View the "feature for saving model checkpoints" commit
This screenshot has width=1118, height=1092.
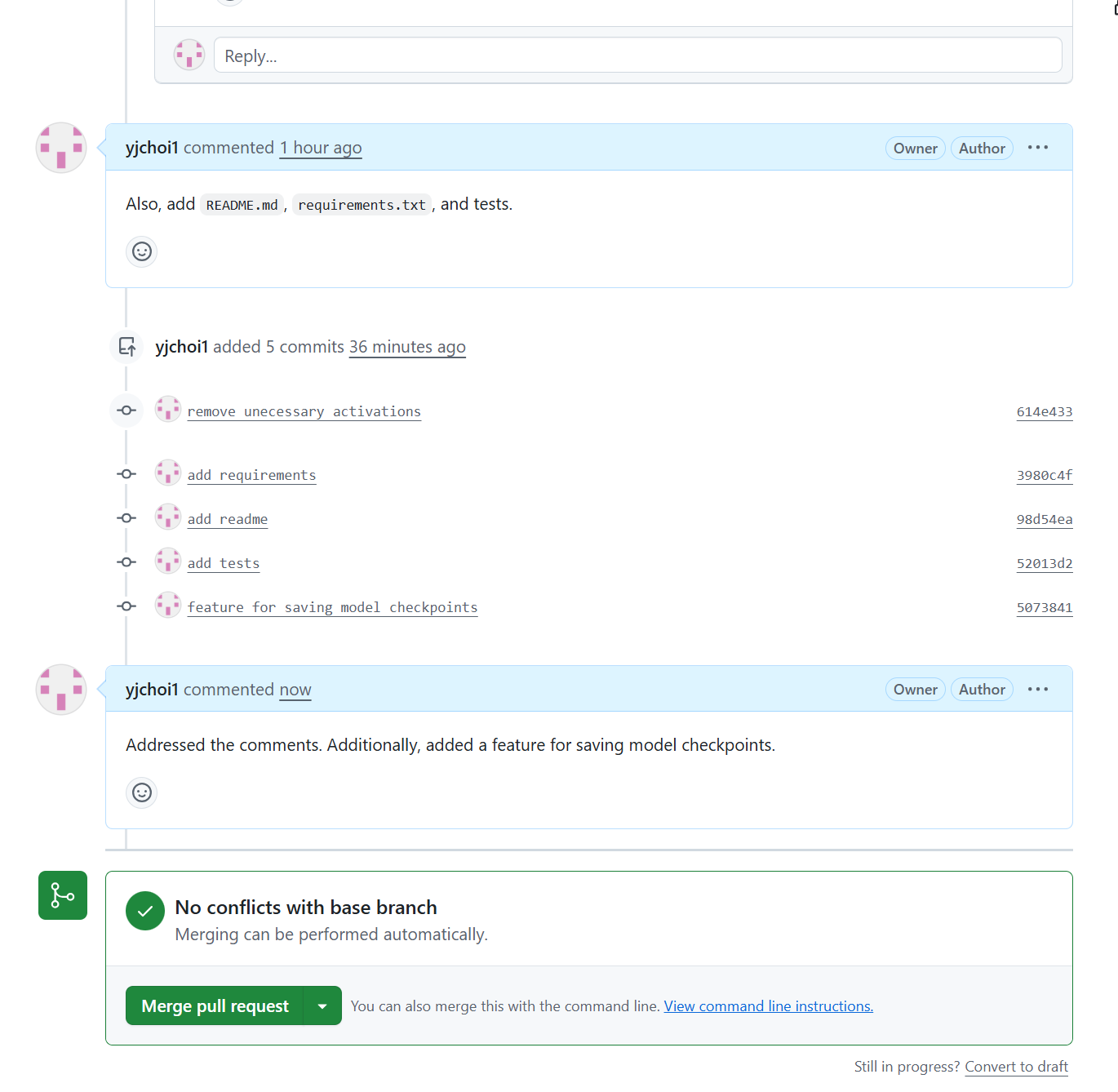click(332, 606)
